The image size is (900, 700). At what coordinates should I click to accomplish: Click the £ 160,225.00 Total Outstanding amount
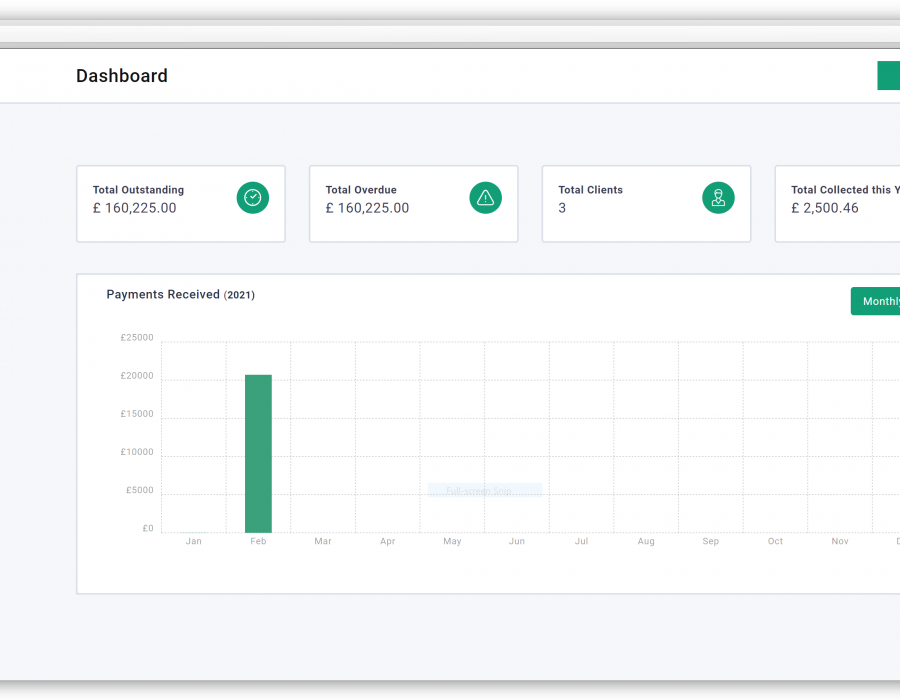coord(135,209)
